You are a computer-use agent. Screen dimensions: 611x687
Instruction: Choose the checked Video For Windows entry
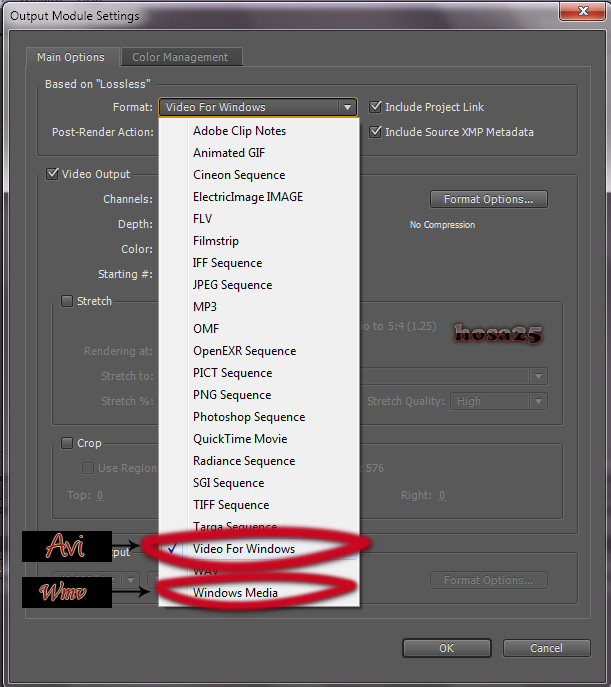coord(259,549)
